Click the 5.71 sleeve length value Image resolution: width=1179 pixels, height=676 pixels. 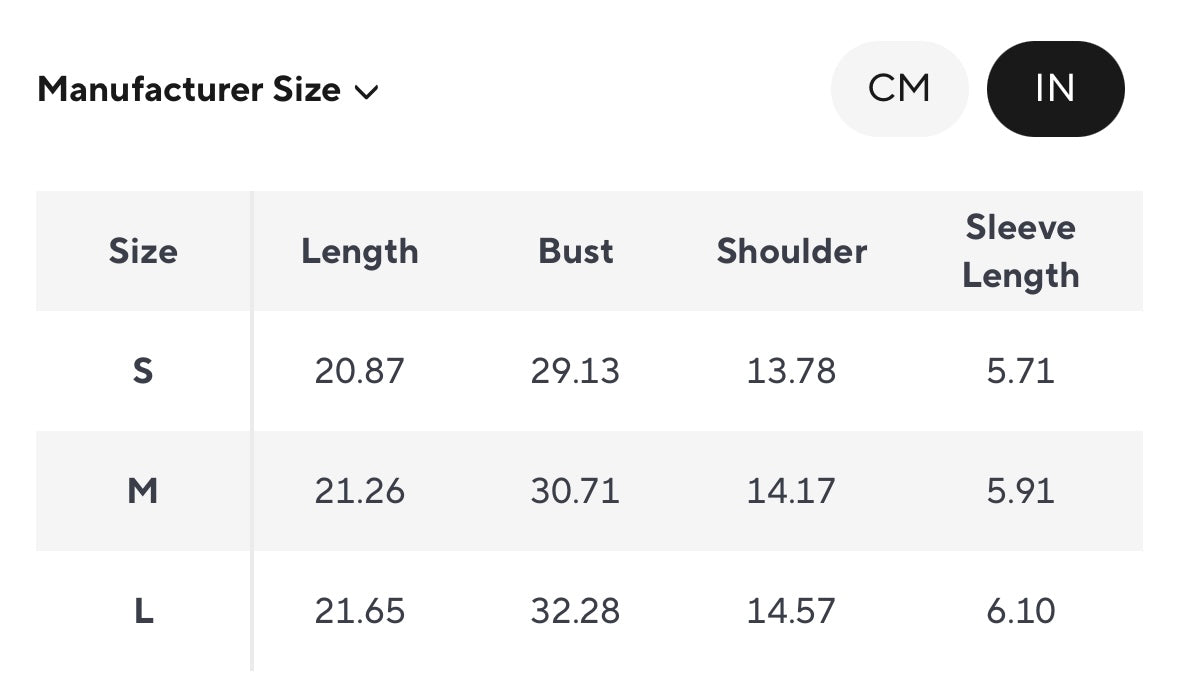tap(1021, 371)
